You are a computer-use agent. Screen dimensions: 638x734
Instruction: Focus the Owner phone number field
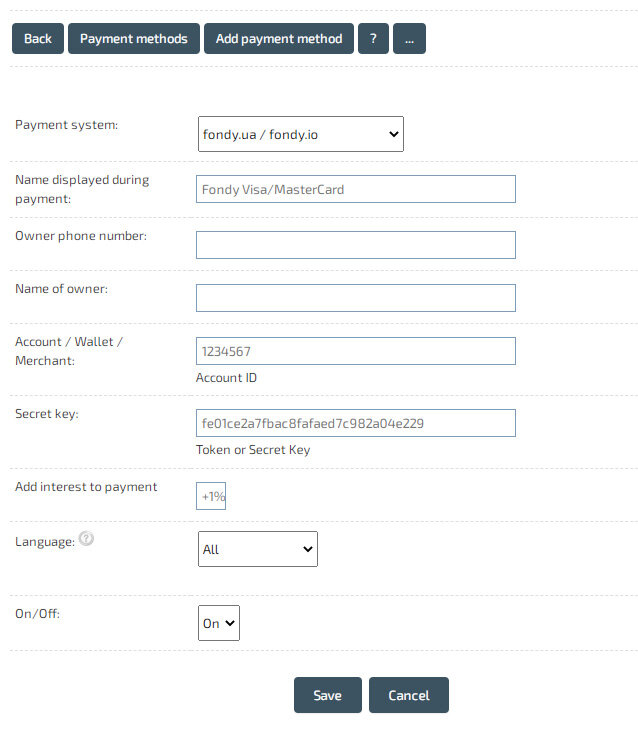[x=355, y=245]
